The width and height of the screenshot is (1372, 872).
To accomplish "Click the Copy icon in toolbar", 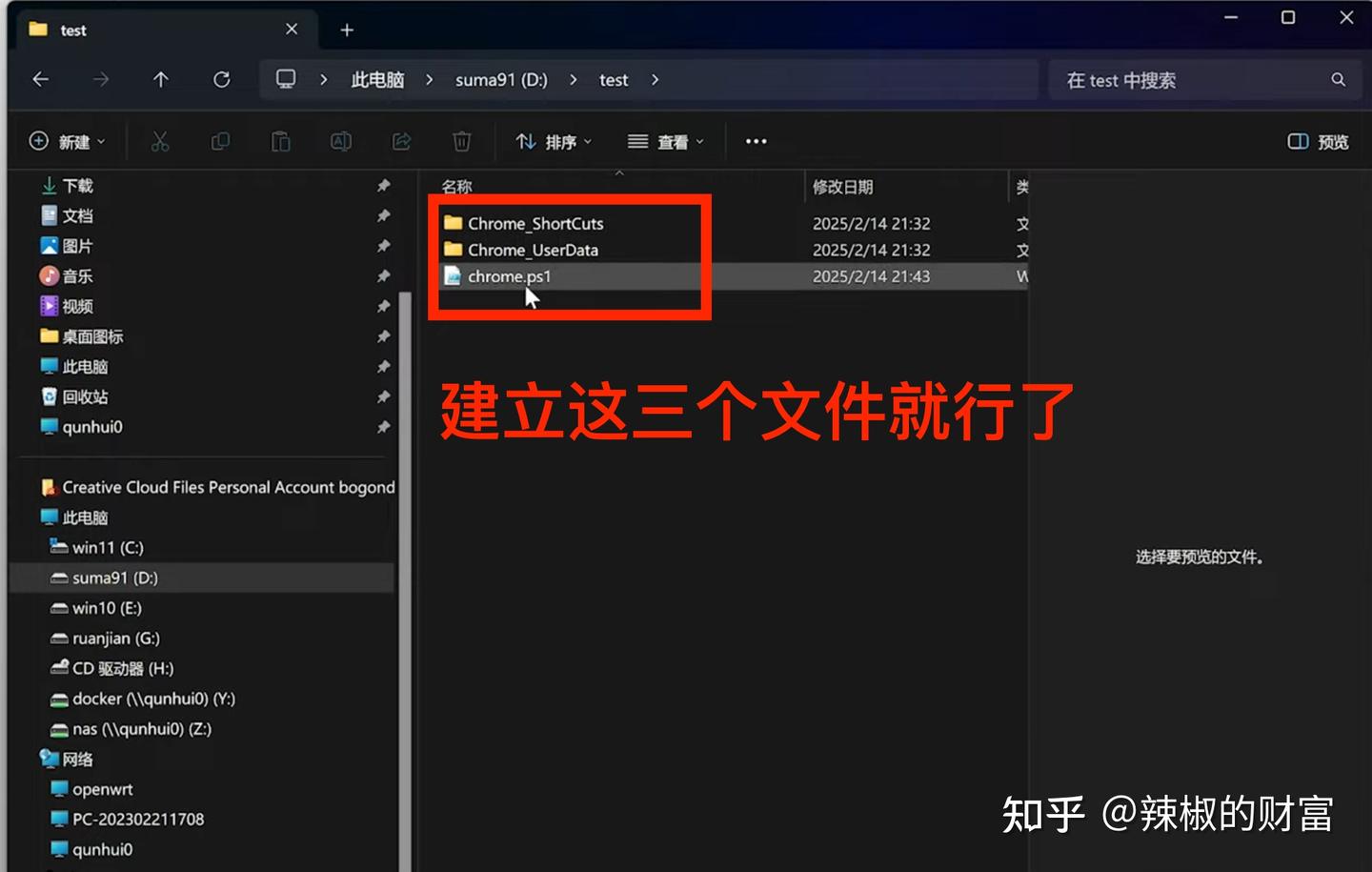I will 220,142.
